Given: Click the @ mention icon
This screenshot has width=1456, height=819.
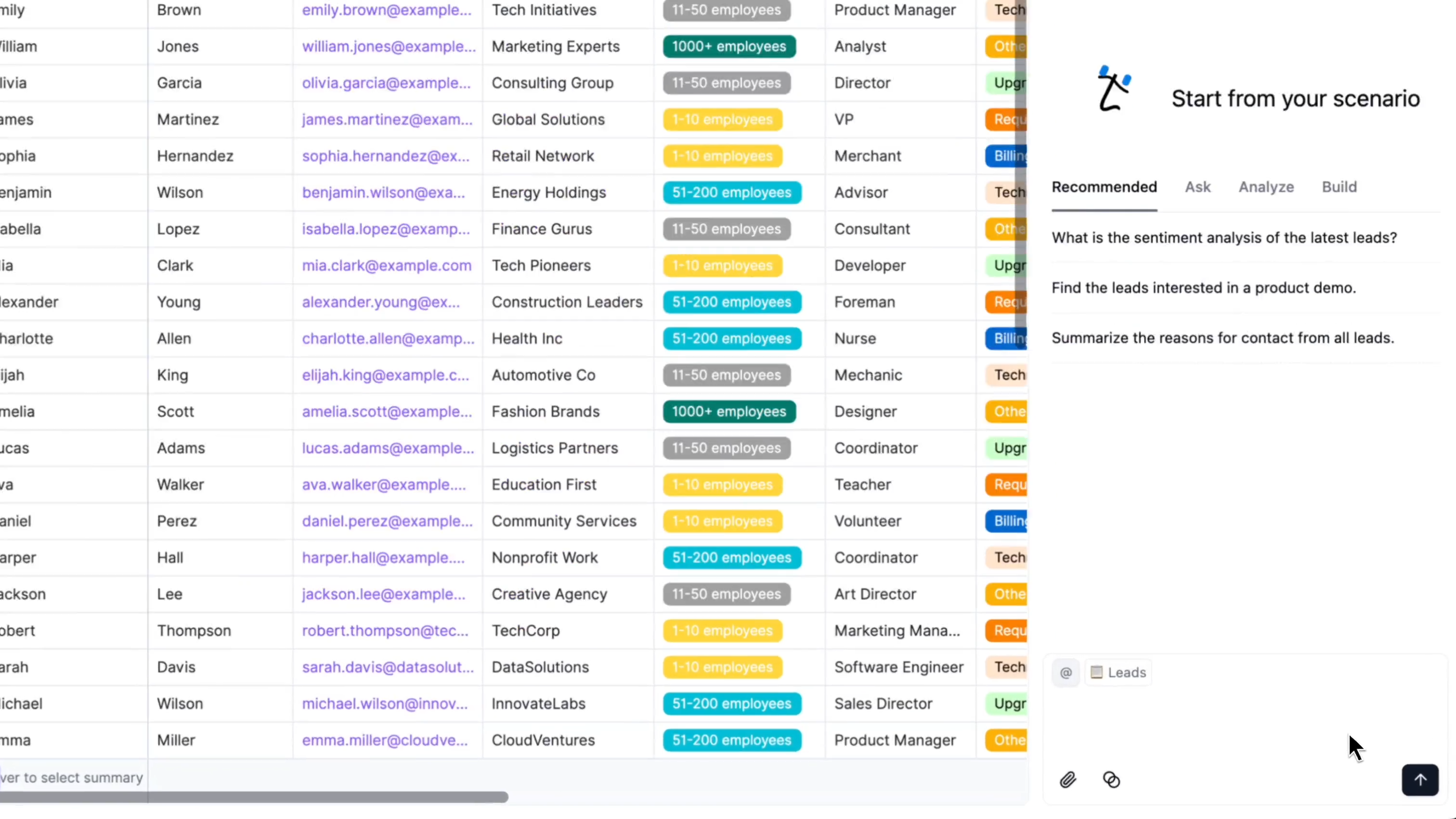Looking at the screenshot, I should coord(1066,673).
